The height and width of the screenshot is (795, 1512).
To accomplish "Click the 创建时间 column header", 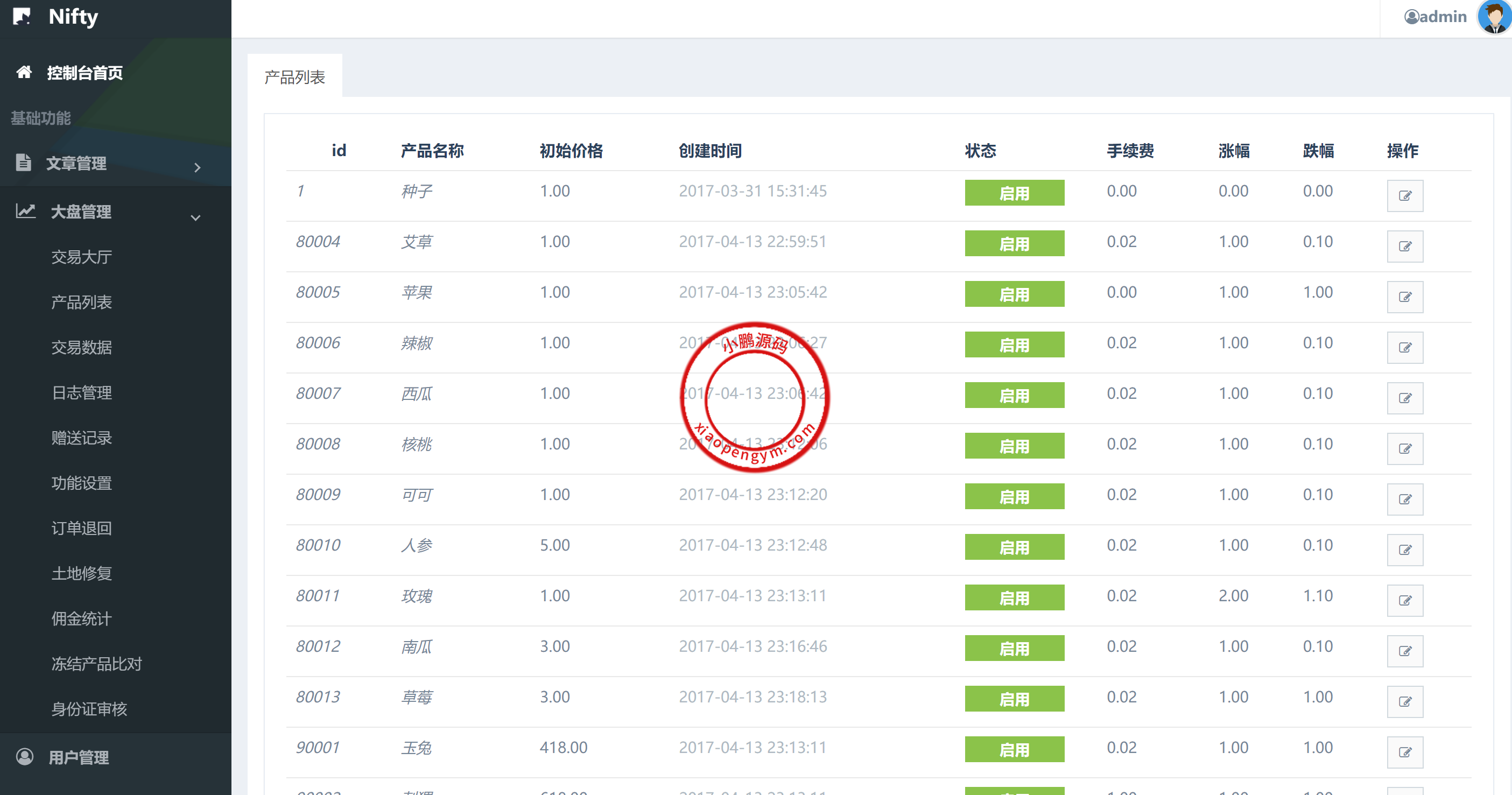I will (x=709, y=151).
